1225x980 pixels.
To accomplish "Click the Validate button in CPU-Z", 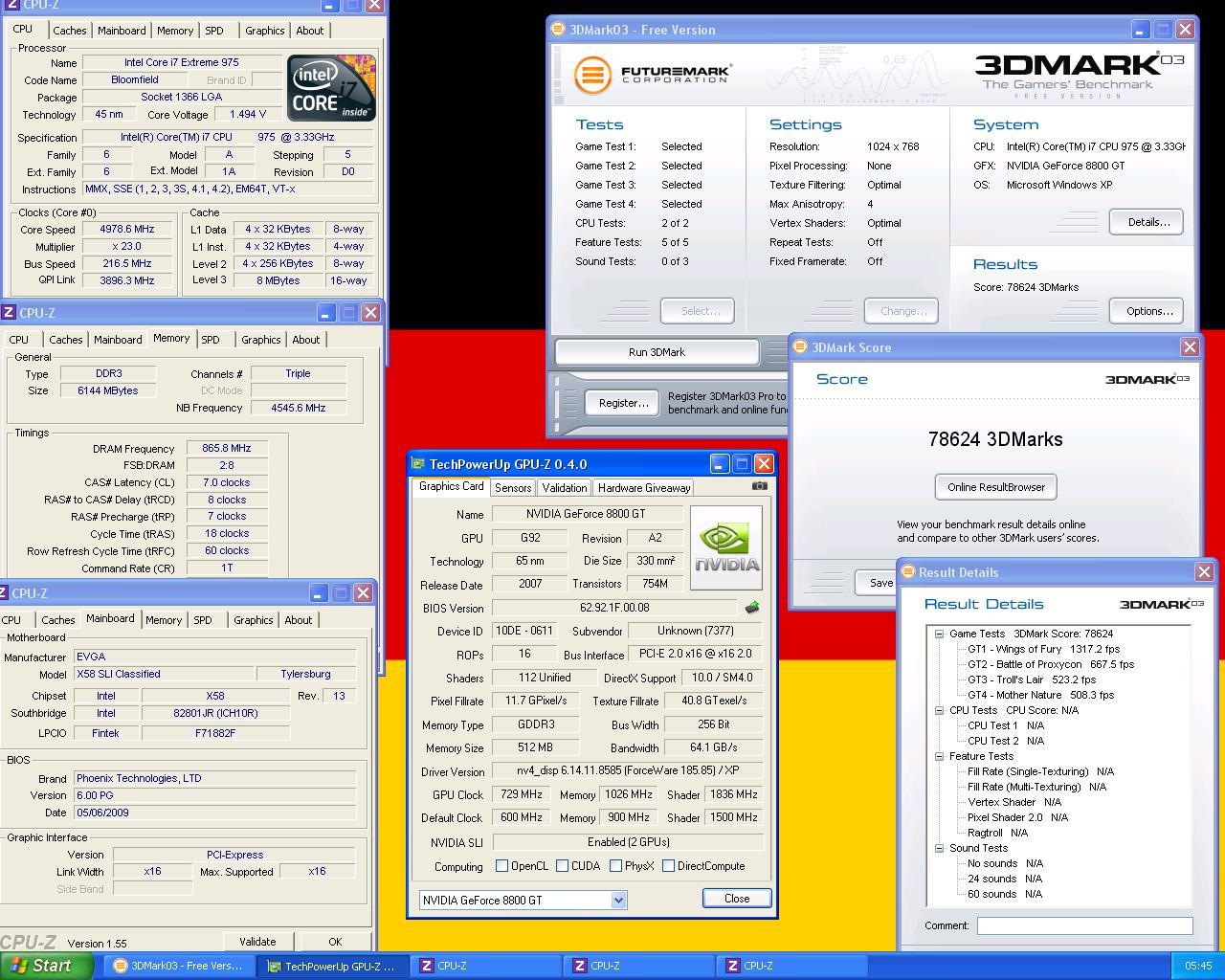I will click(x=257, y=942).
